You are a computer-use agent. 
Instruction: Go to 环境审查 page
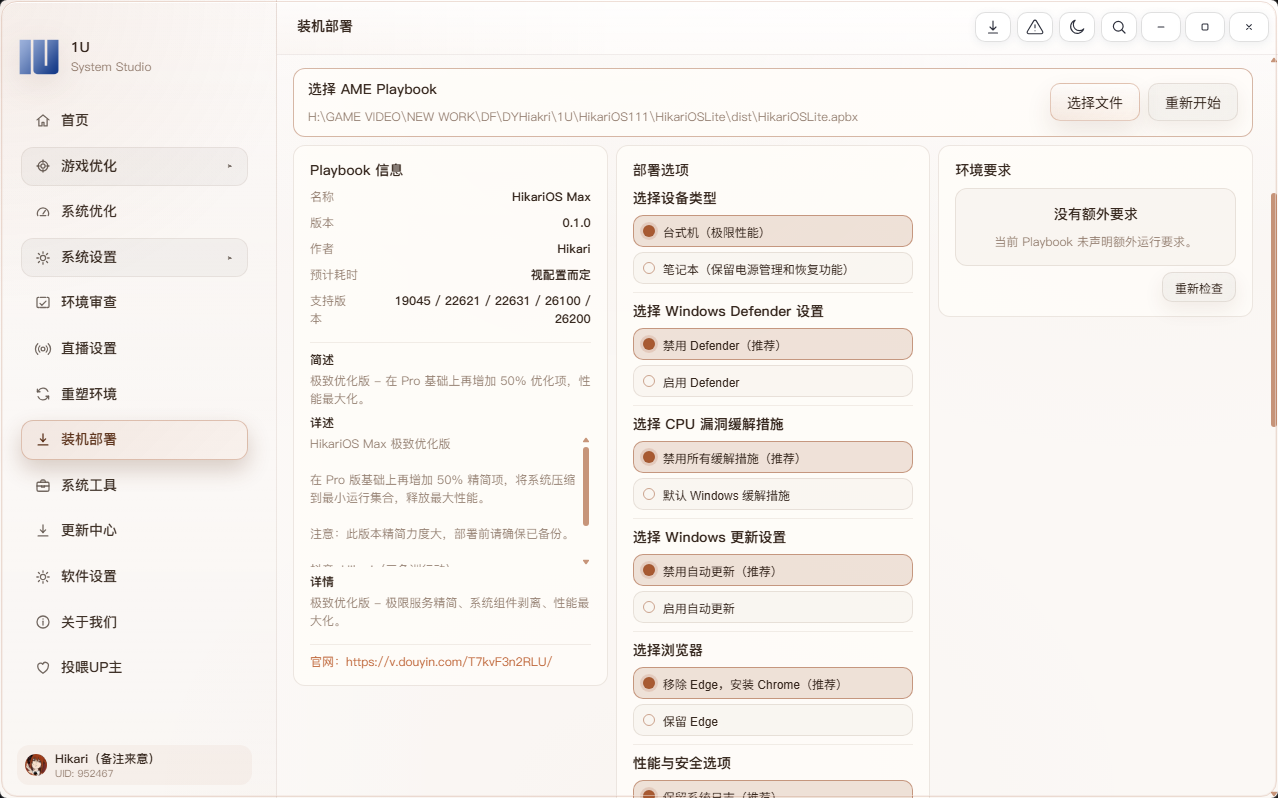pyautogui.click(x=134, y=303)
